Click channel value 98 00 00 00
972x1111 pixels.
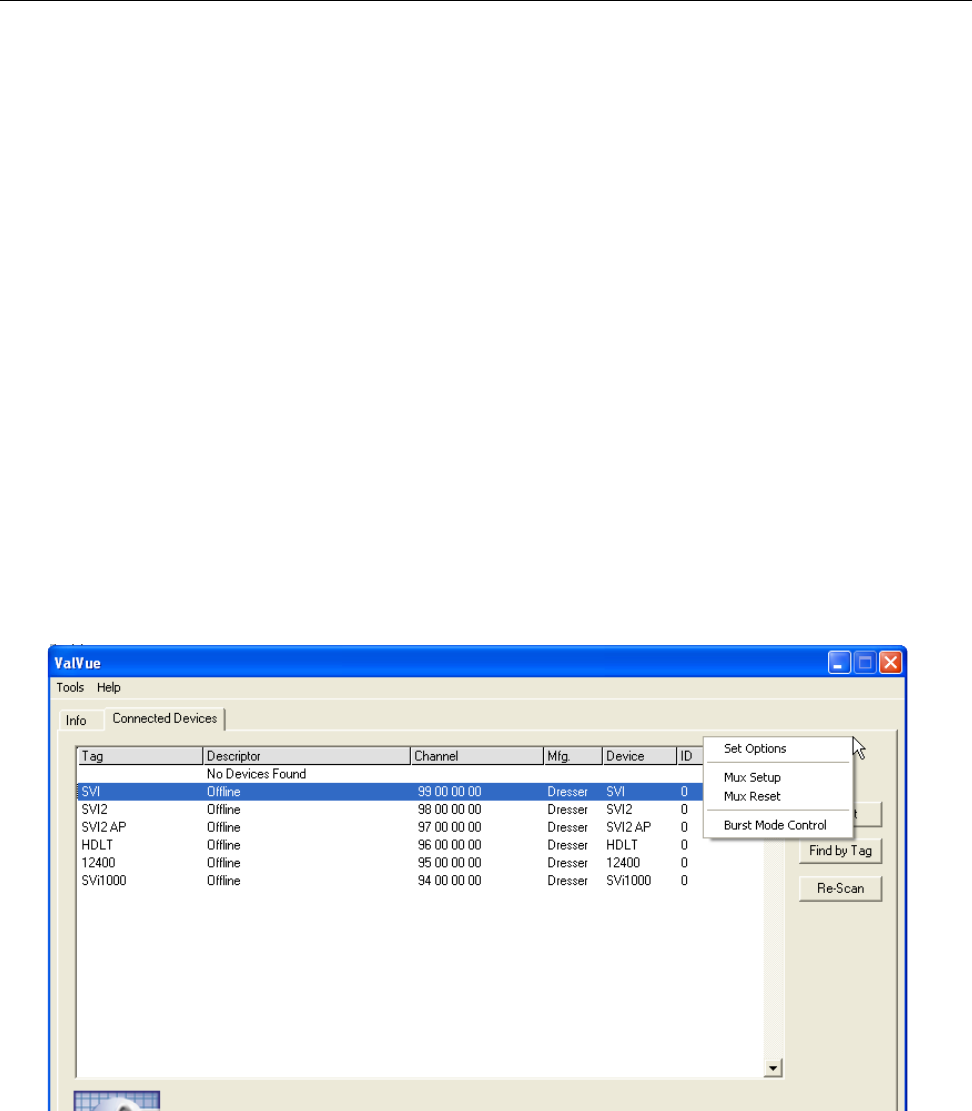click(449, 809)
